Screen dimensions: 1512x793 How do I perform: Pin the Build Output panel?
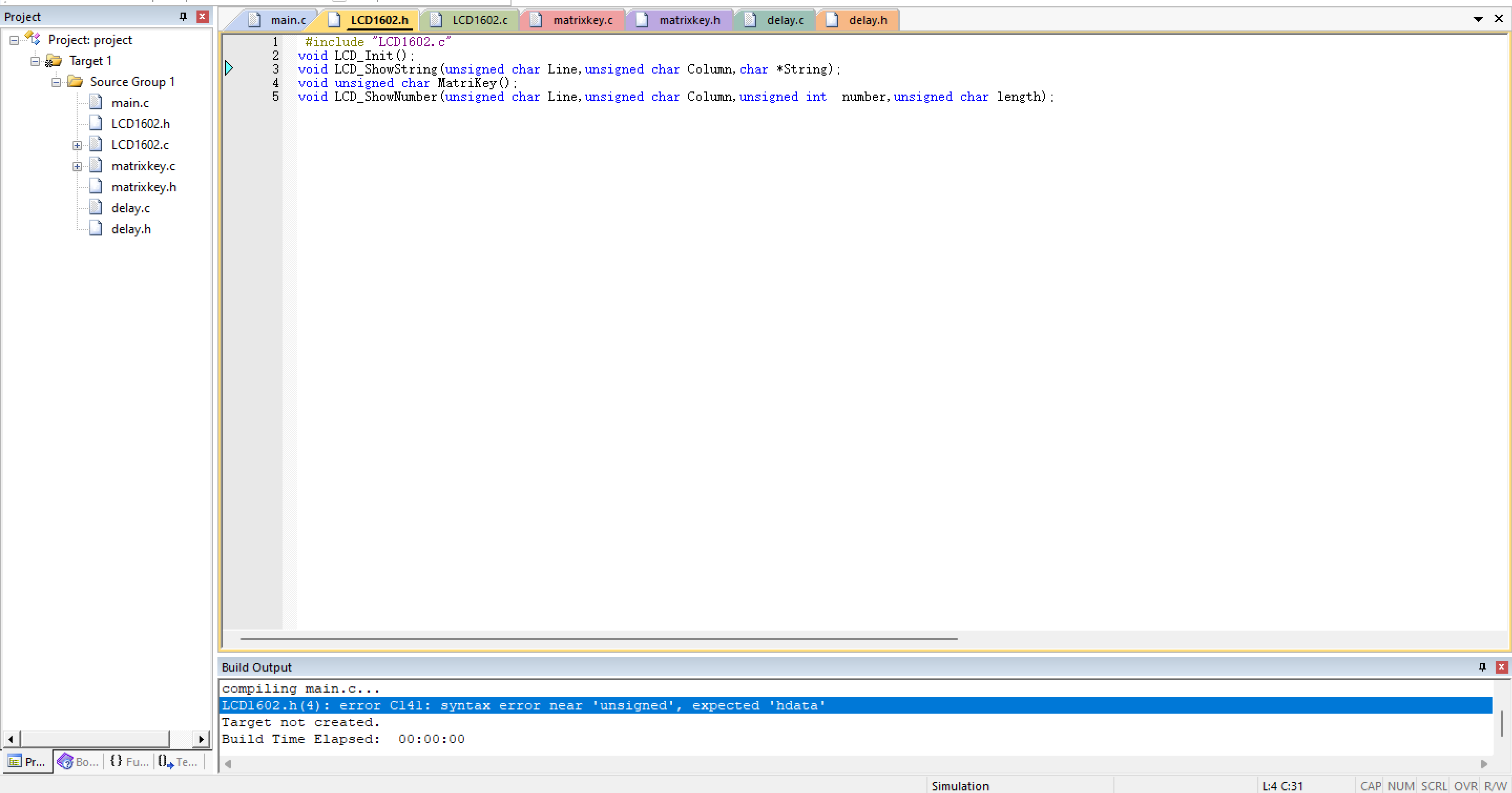(1482, 667)
